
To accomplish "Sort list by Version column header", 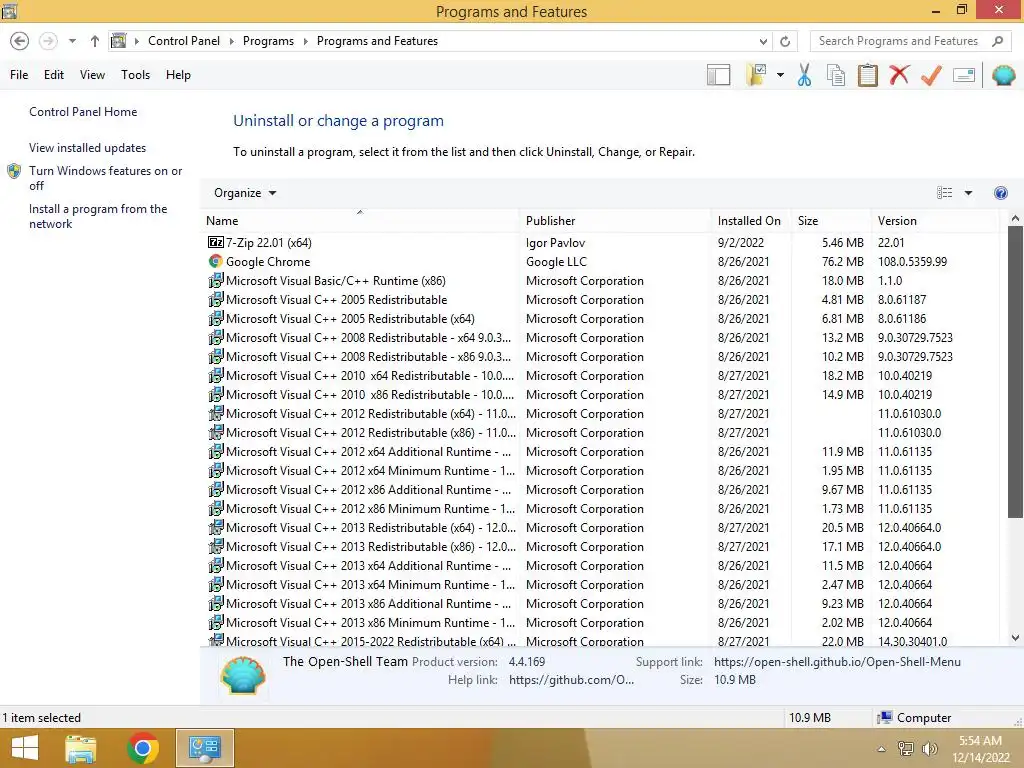I will tap(935, 221).
